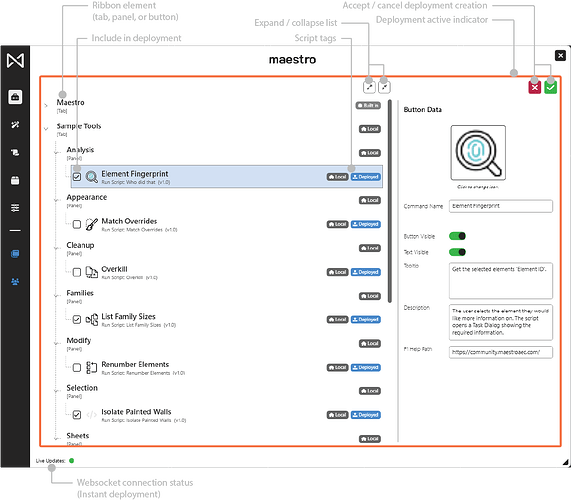The width and height of the screenshot is (571, 500).
Task: Click the green Live Updates status dot
Action: 71,461
